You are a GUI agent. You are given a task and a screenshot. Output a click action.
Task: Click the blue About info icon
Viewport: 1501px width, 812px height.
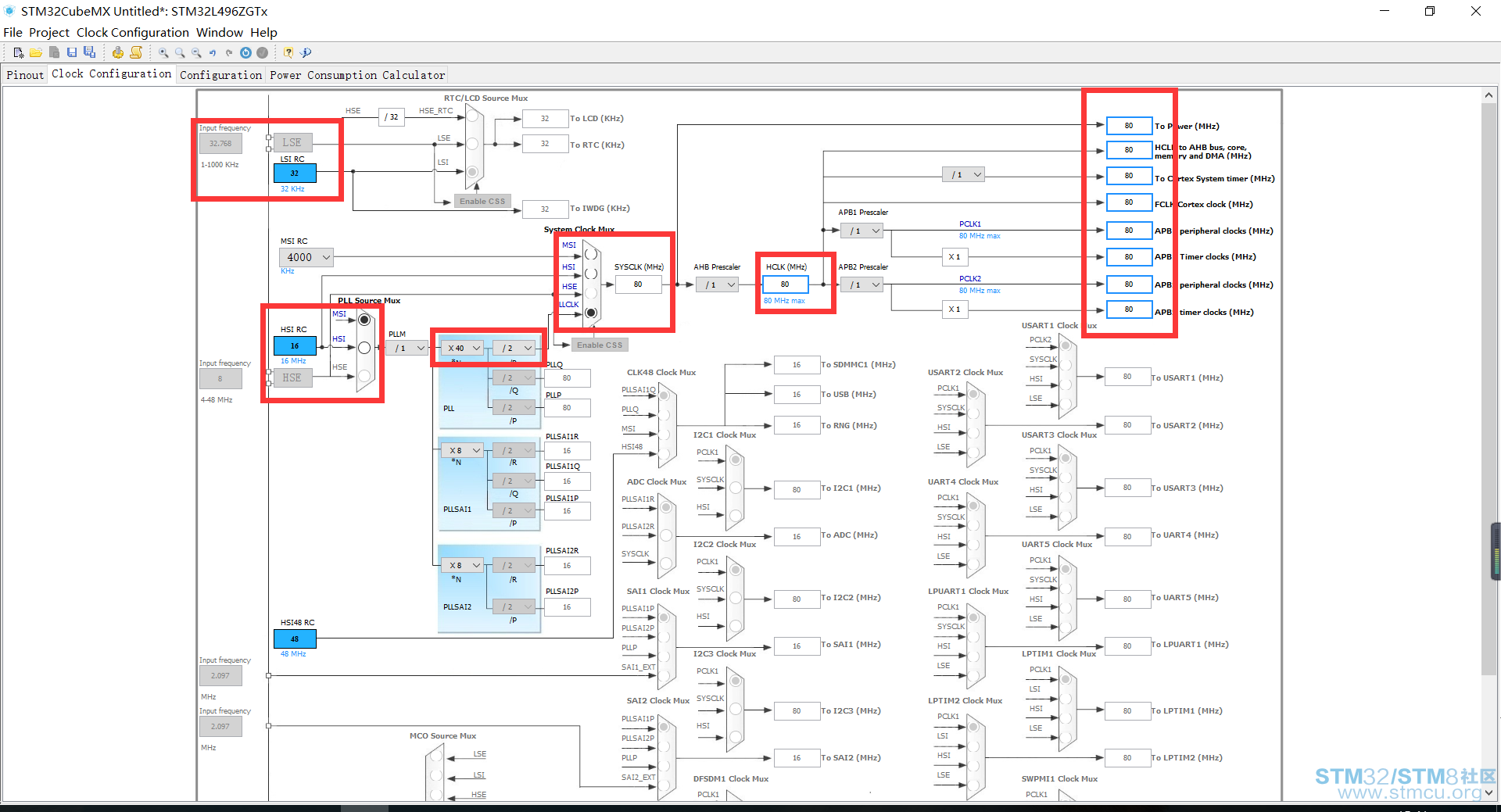click(306, 52)
